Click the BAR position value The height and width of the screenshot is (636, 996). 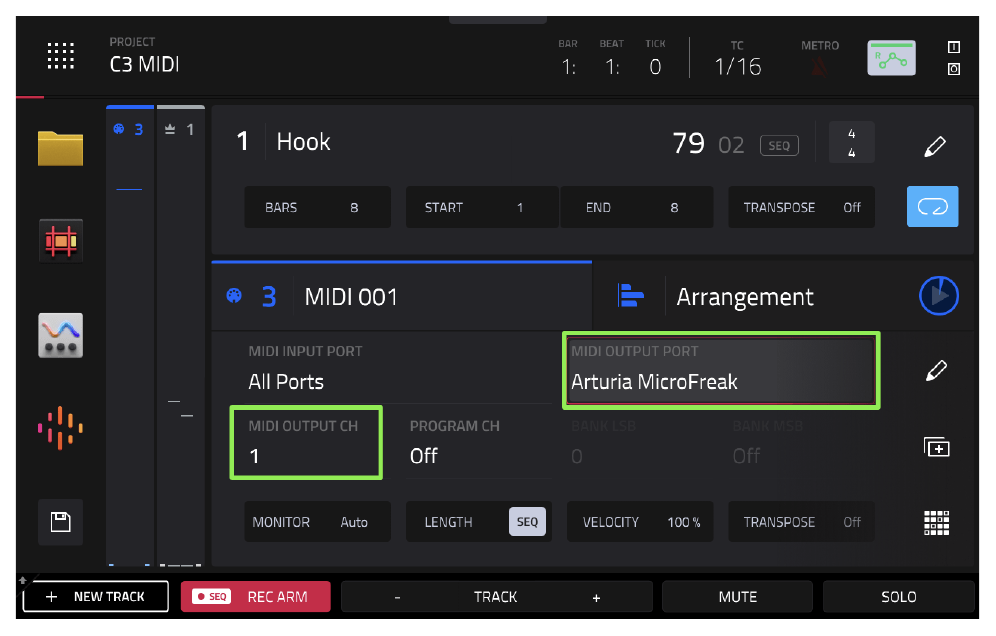pos(569,66)
